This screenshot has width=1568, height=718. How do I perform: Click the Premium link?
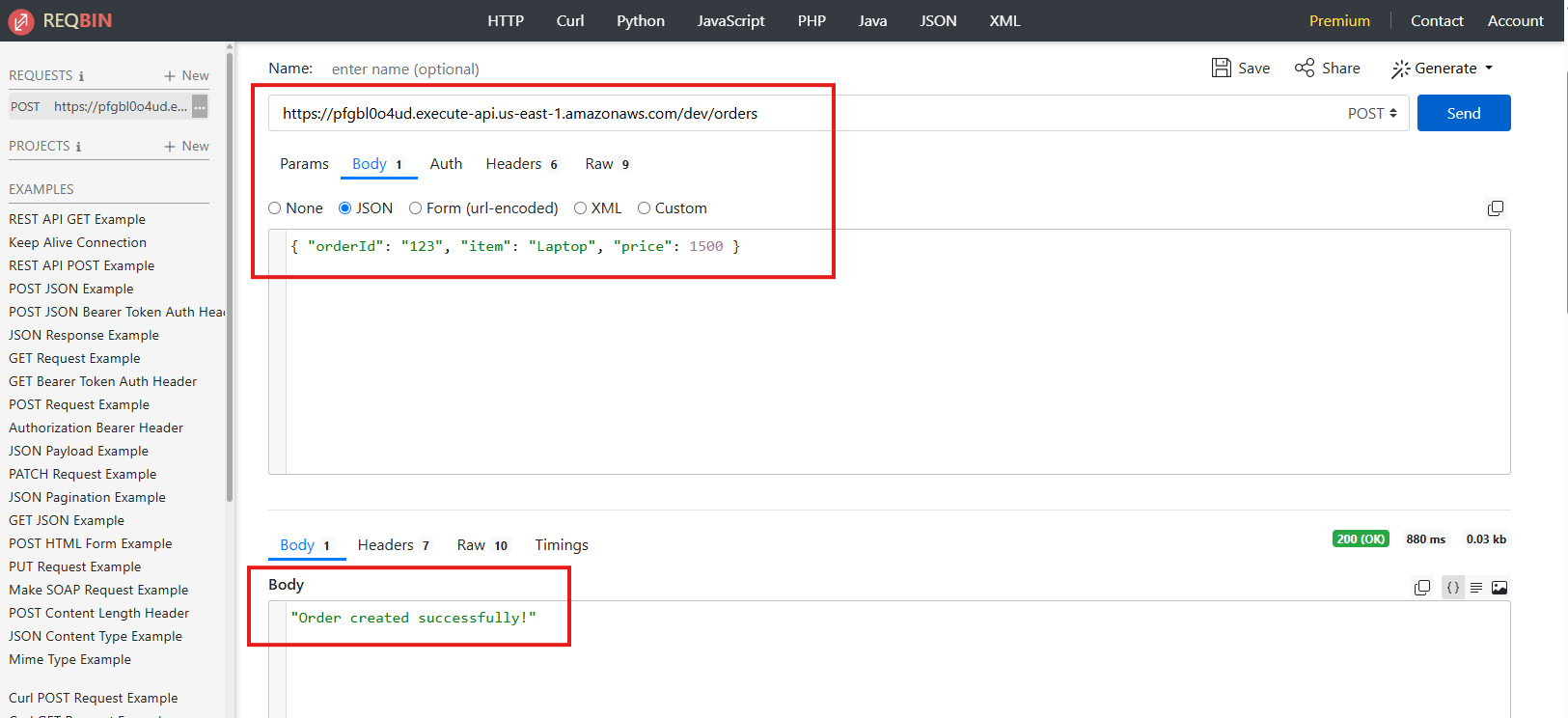pyautogui.click(x=1339, y=21)
